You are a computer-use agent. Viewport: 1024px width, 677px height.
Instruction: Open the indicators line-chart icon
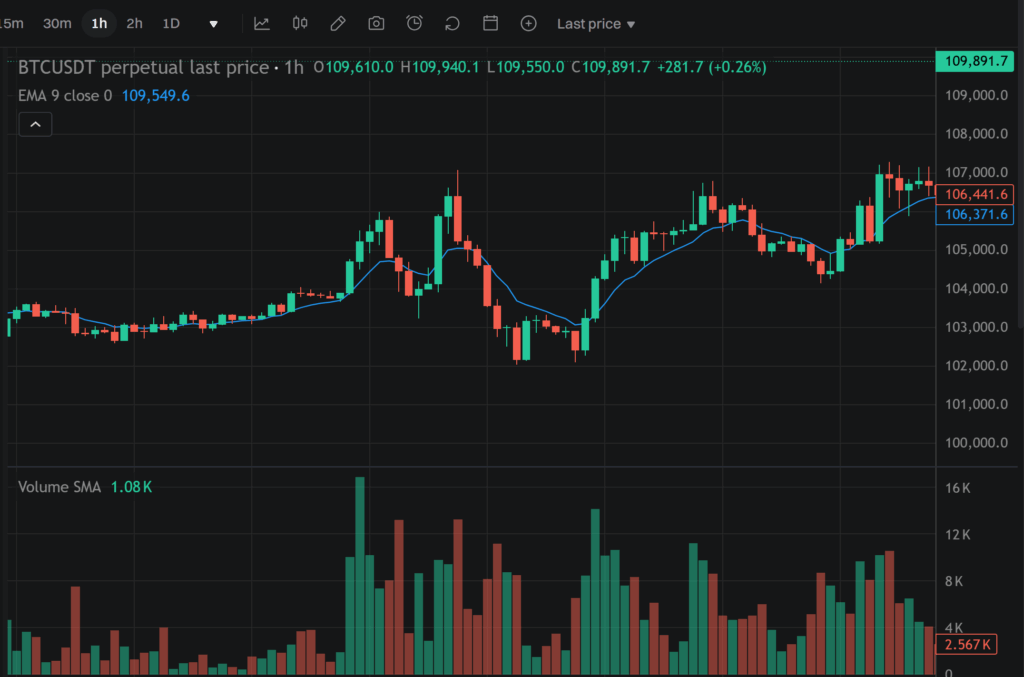pyautogui.click(x=262, y=23)
